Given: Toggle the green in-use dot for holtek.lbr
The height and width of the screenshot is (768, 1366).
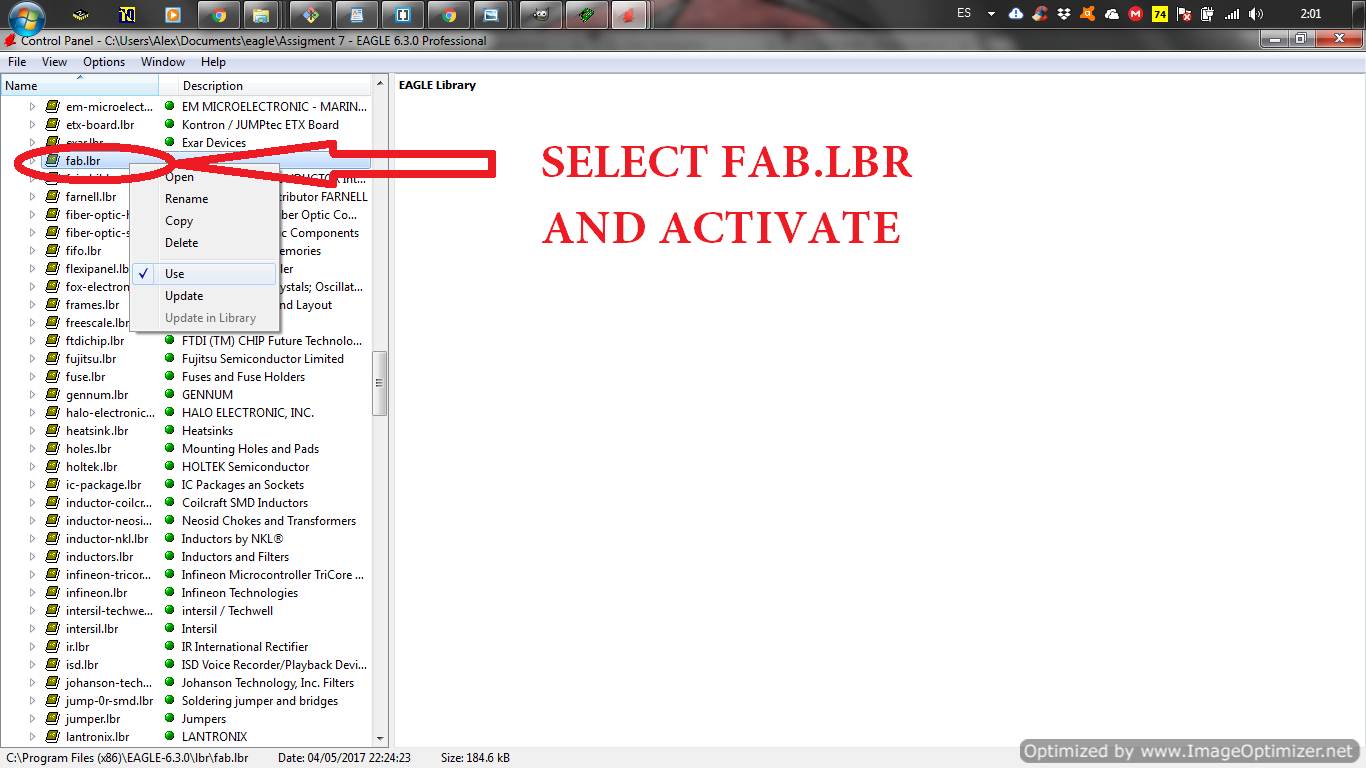Looking at the screenshot, I should click(x=170, y=466).
